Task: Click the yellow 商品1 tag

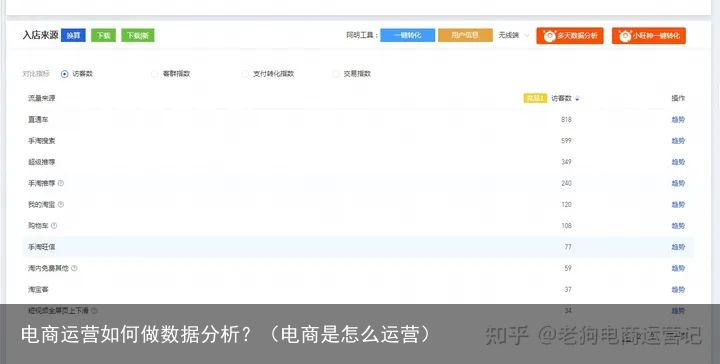Action: (x=535, y=98)
